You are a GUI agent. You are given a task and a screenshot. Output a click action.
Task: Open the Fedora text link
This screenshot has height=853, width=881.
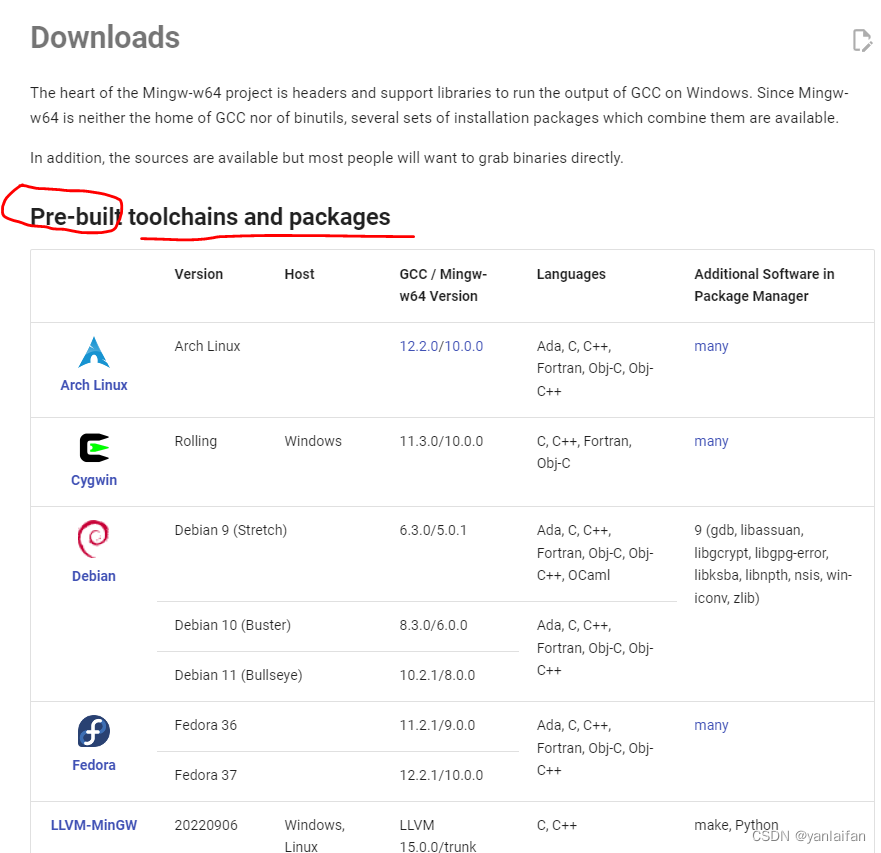(94, 765)
